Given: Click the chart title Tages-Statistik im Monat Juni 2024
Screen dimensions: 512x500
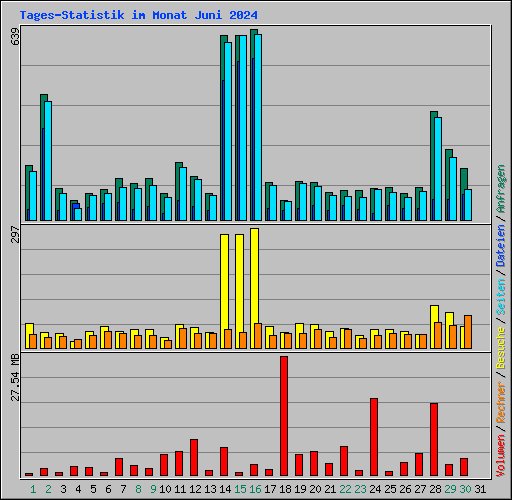Looking at the screenshot, I should point(138,15).
